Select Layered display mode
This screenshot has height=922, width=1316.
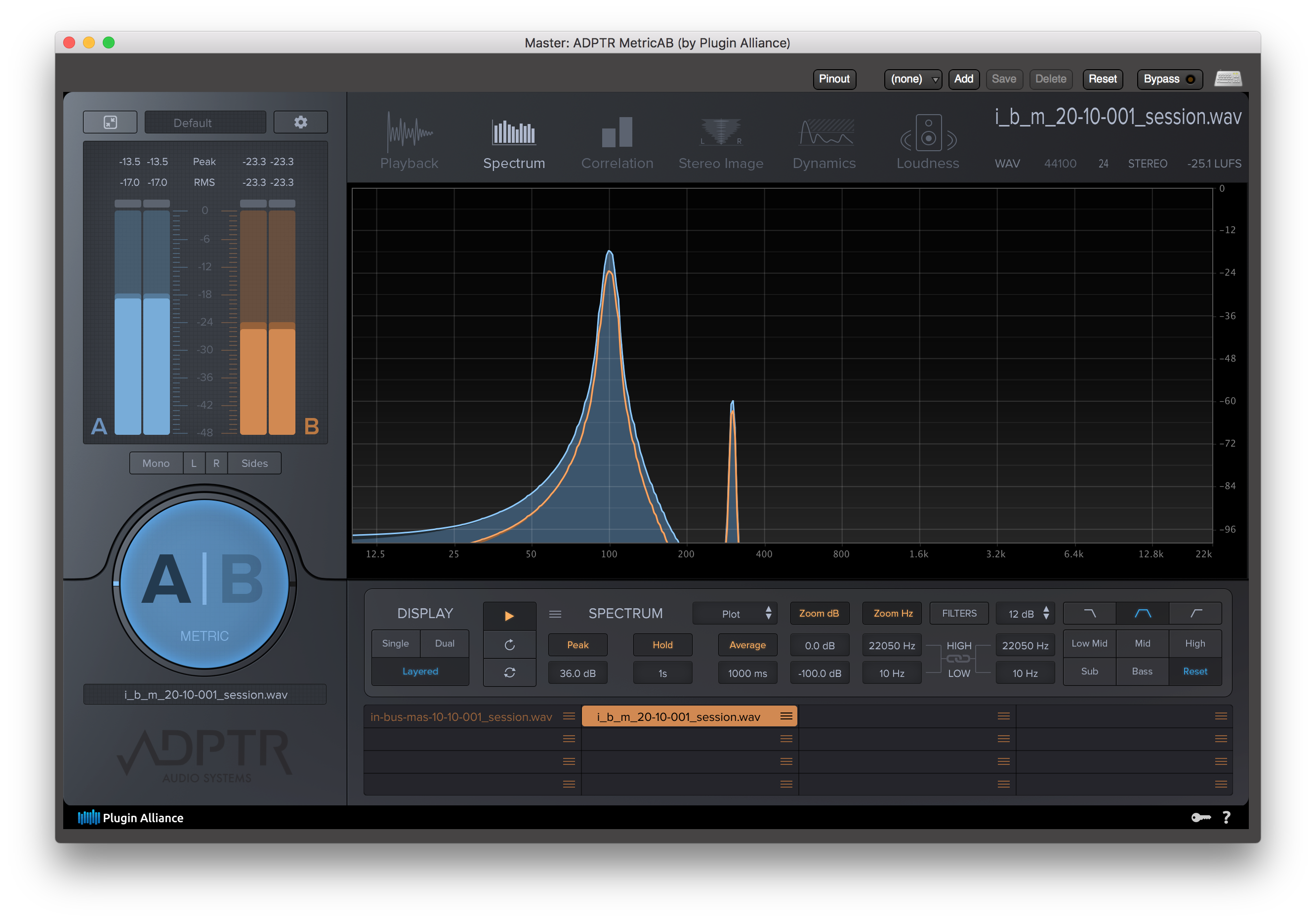[420, 671]
